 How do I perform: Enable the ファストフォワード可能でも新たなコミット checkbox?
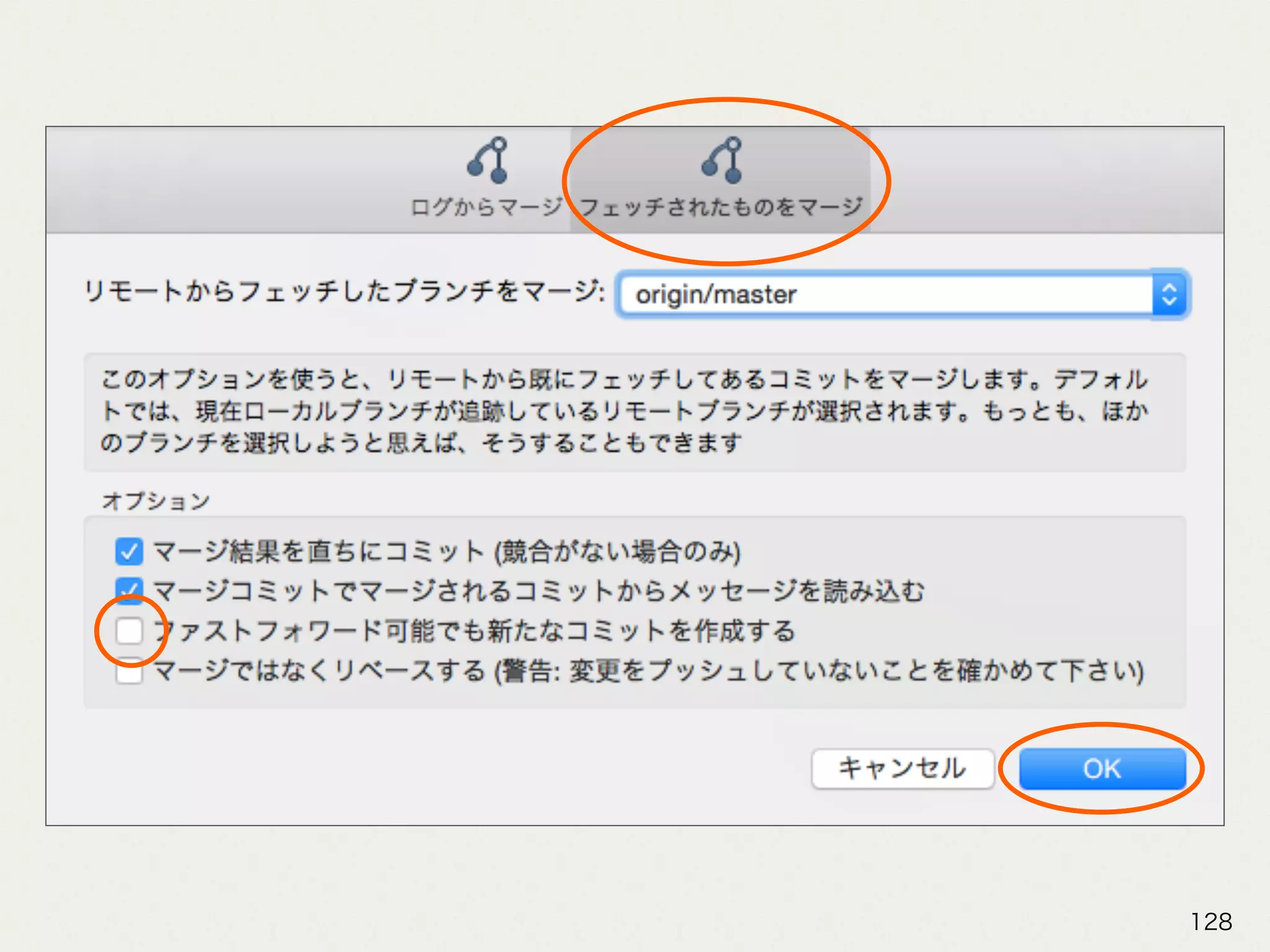(x=130, y=631)
